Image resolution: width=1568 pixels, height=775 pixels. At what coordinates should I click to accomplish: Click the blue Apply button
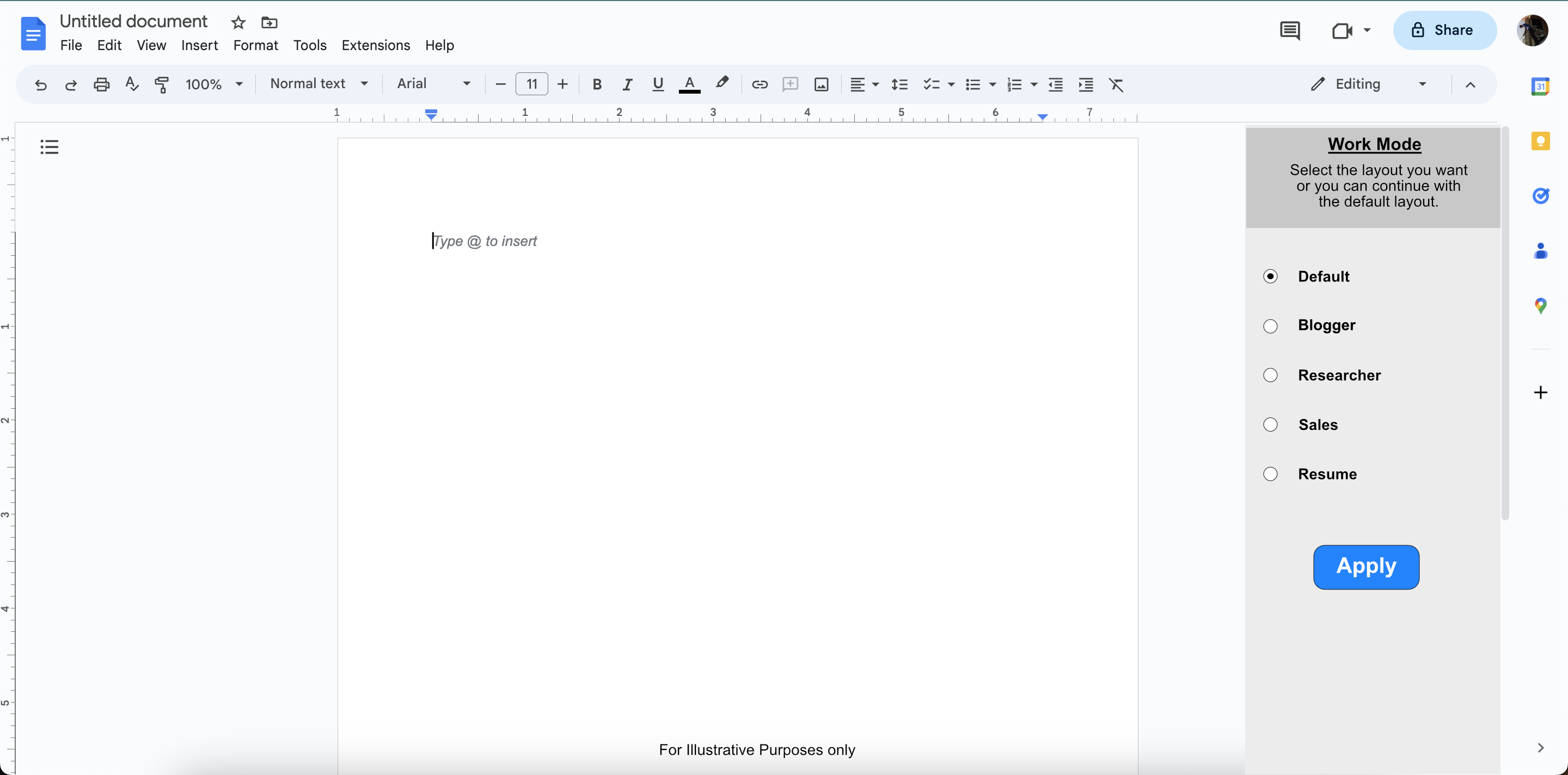(x=1366, y=567)
